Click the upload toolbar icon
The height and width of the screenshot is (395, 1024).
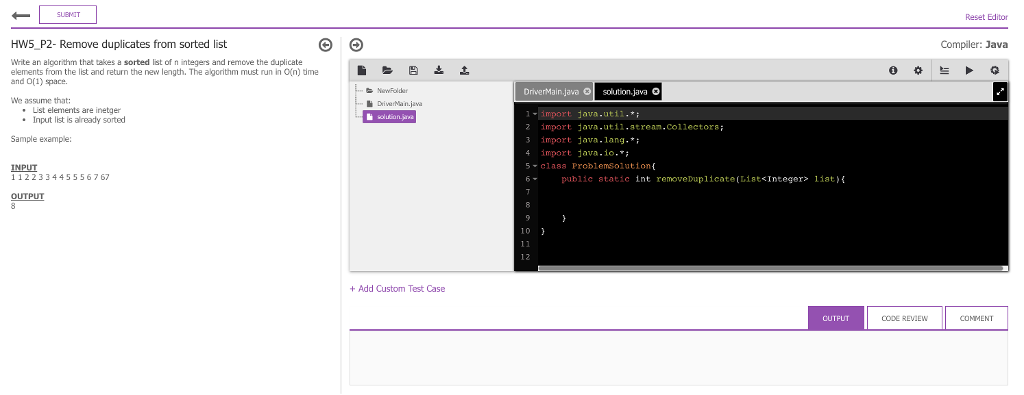[464, 71]
